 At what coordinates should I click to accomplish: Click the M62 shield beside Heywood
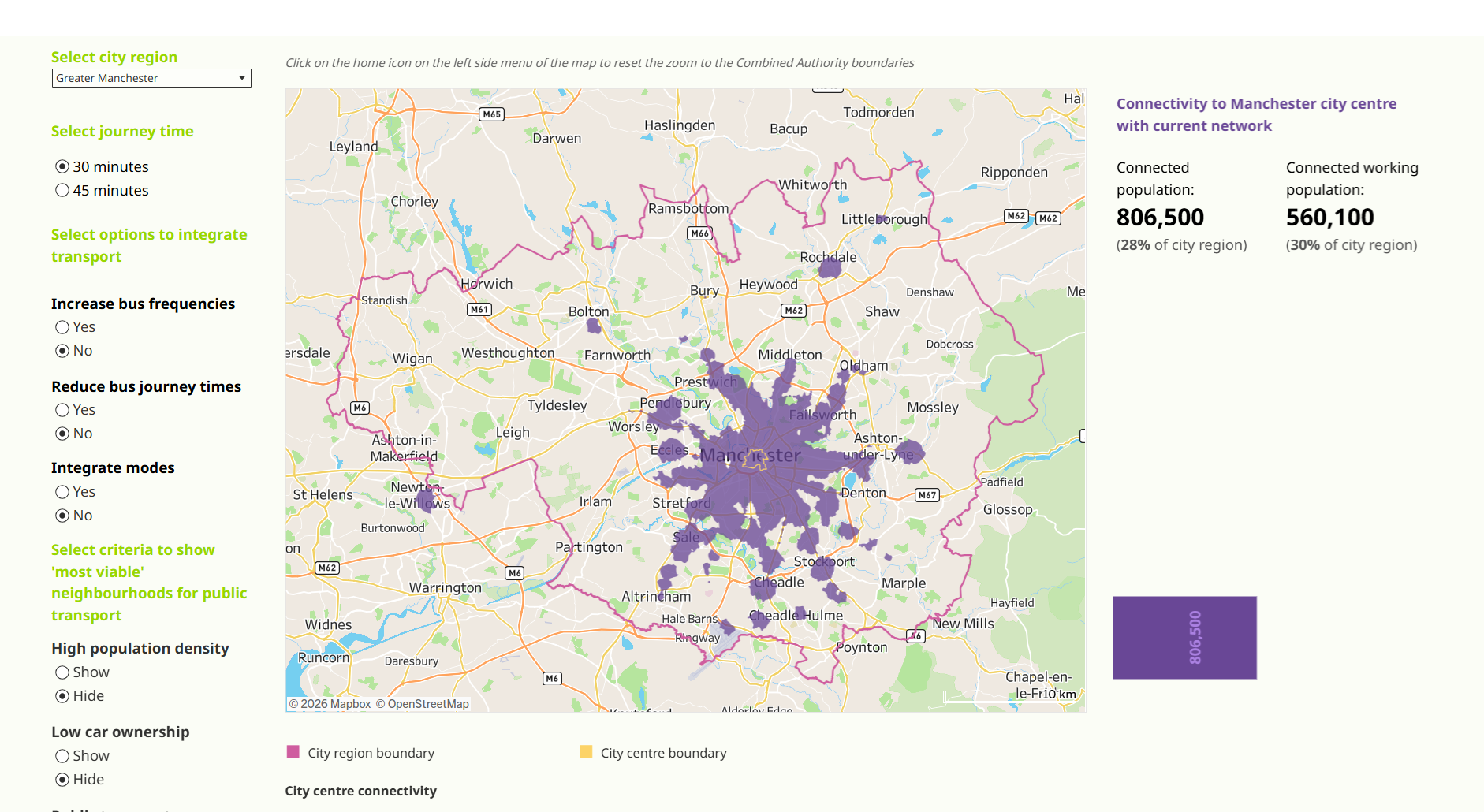point(794,311)
